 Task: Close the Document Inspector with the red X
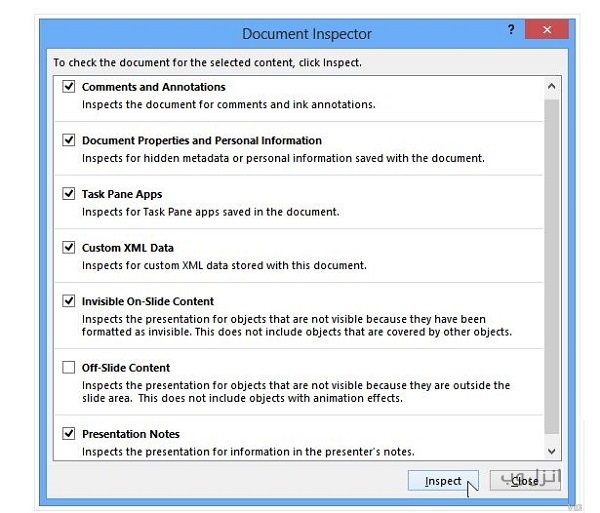pyautogui.click(x=547, y=32)
